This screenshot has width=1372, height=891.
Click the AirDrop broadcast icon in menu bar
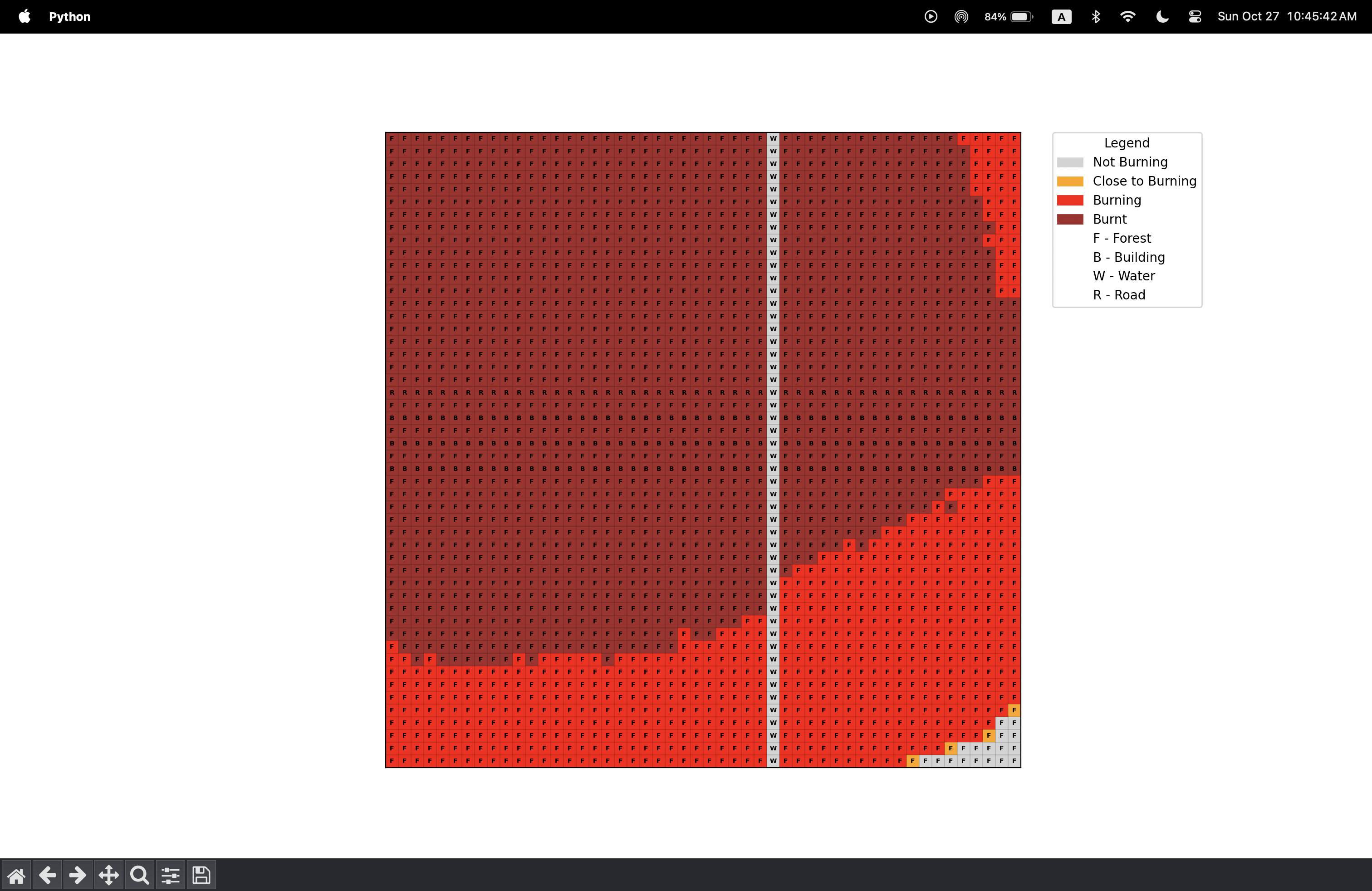(x=961, y=16)
